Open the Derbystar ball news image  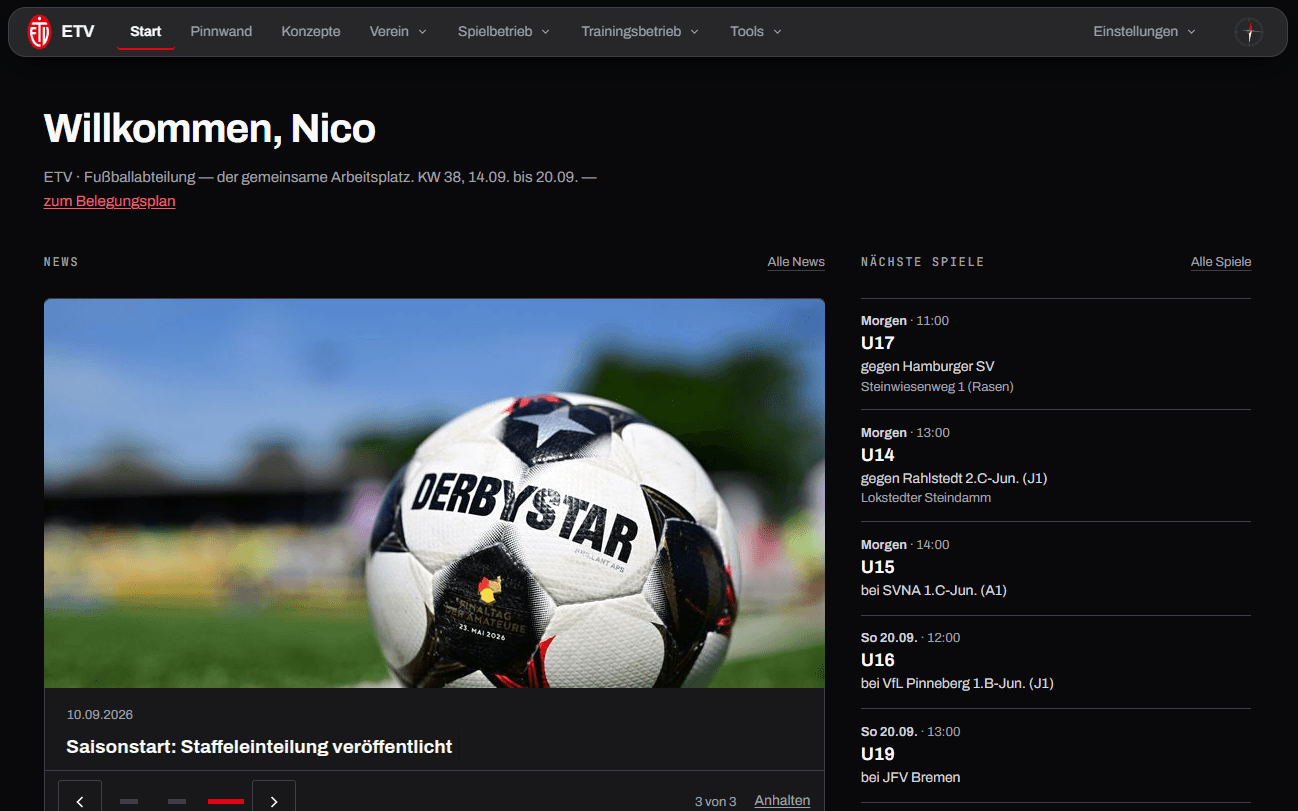[x=434, y=493]
